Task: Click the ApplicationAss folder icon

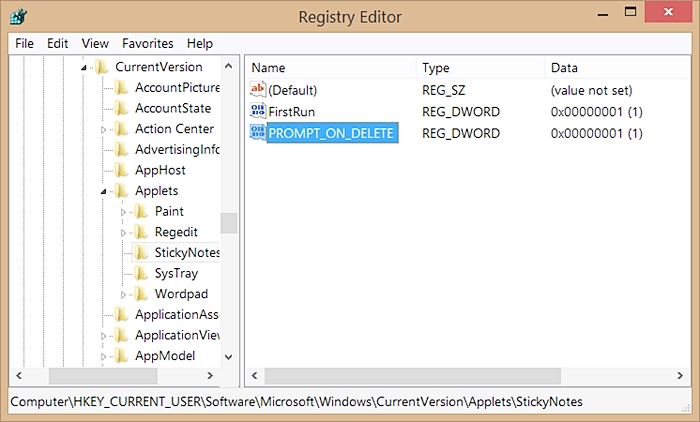Action: pyautogui.click(x=121, y=314)
